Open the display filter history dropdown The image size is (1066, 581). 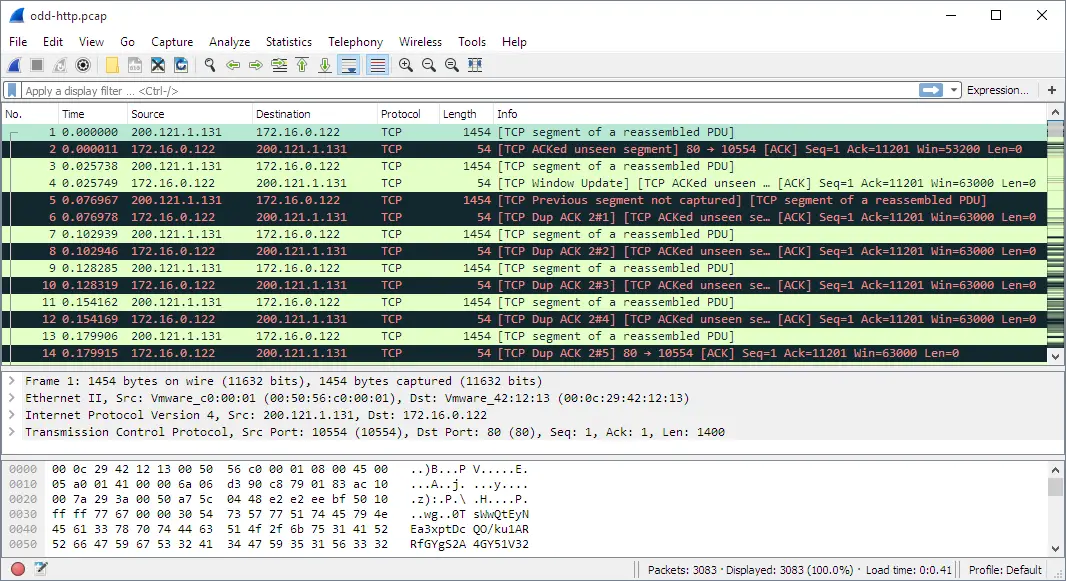(x=955, y=90)
